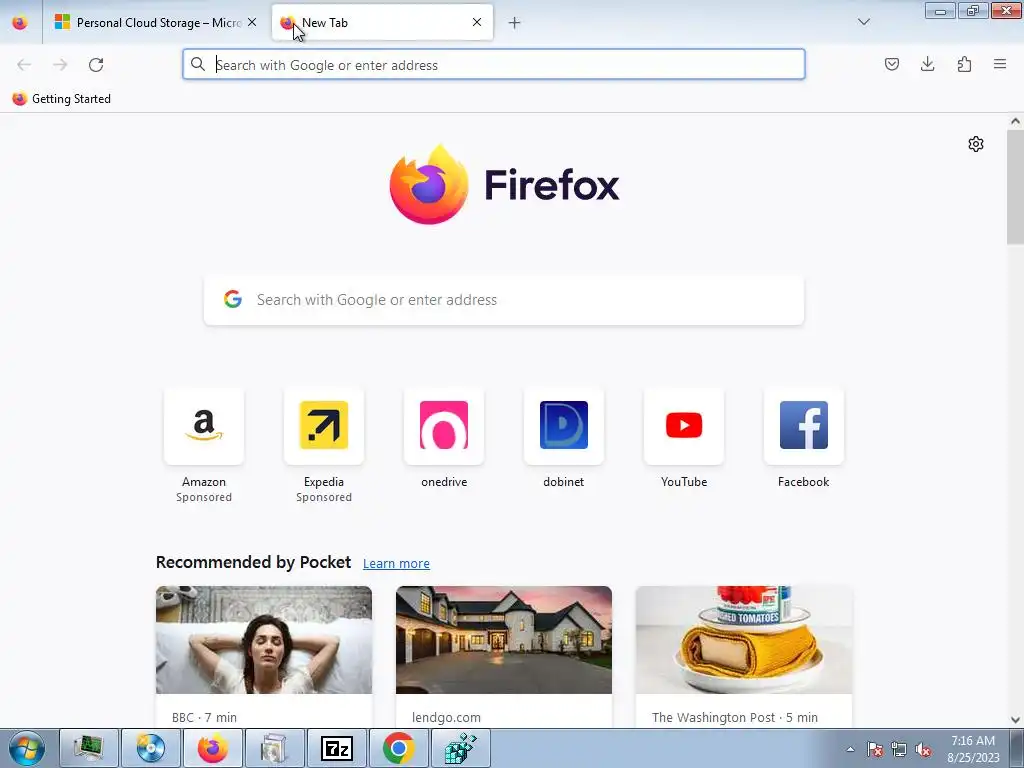The width and height of the screenshot is (1024, 768).
Task: Focus the address bar field
Action: 494,65
